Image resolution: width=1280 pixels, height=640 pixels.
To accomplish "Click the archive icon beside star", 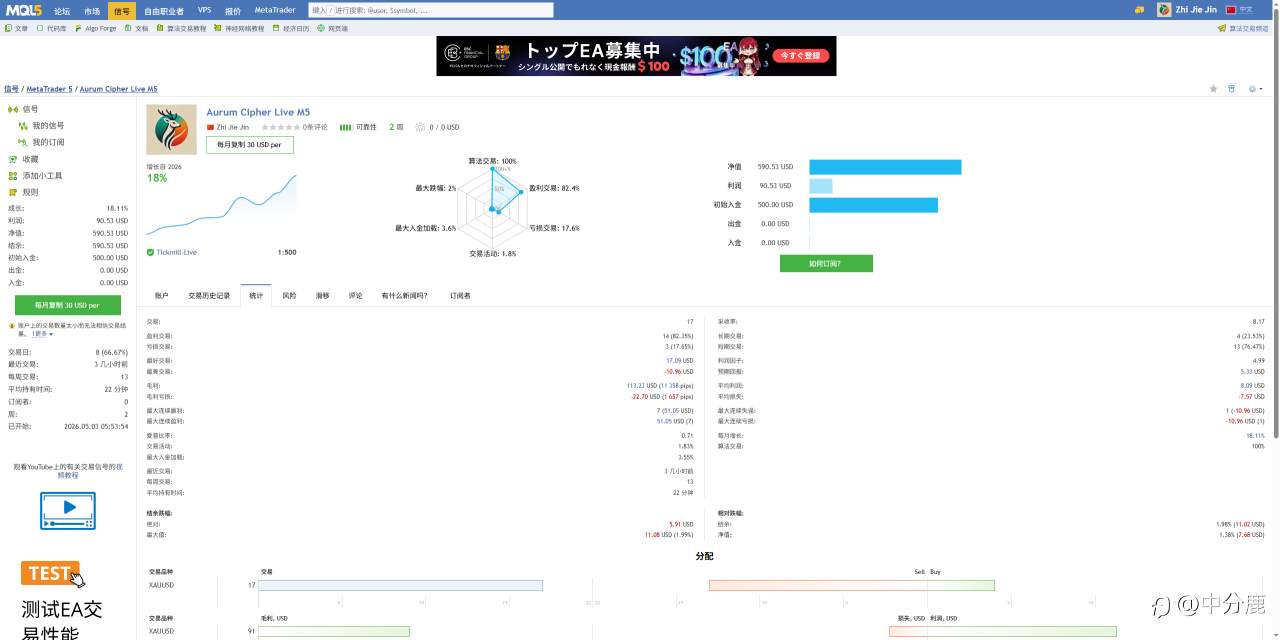I will [1232, 89].
